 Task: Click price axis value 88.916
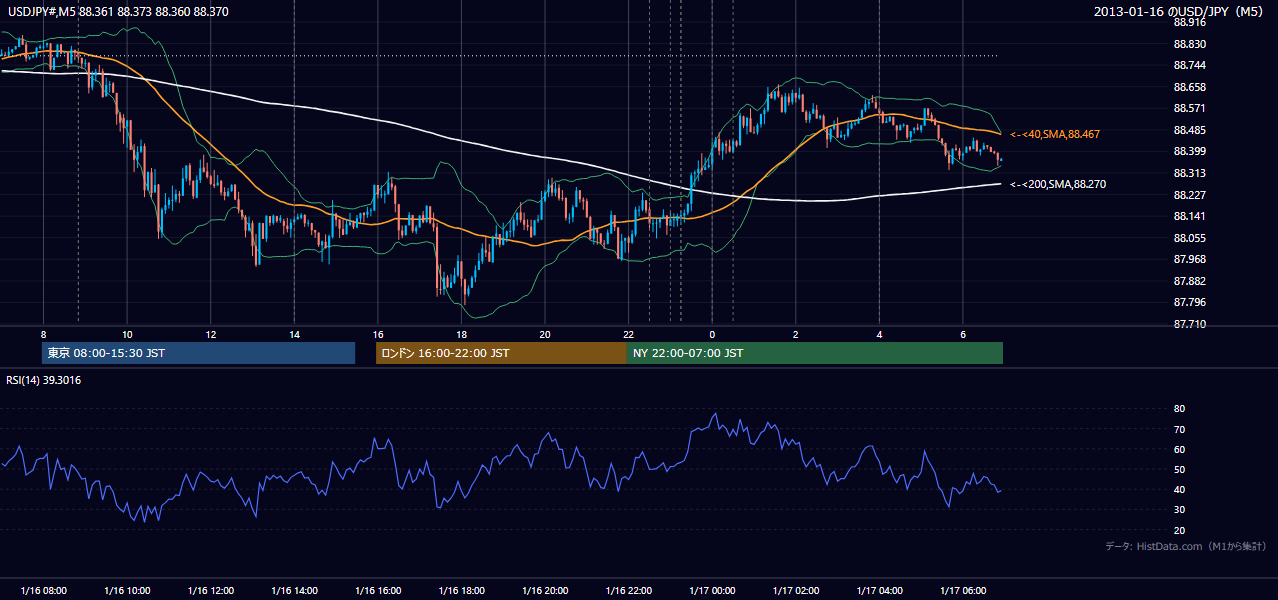click(x=1189, y=22)
